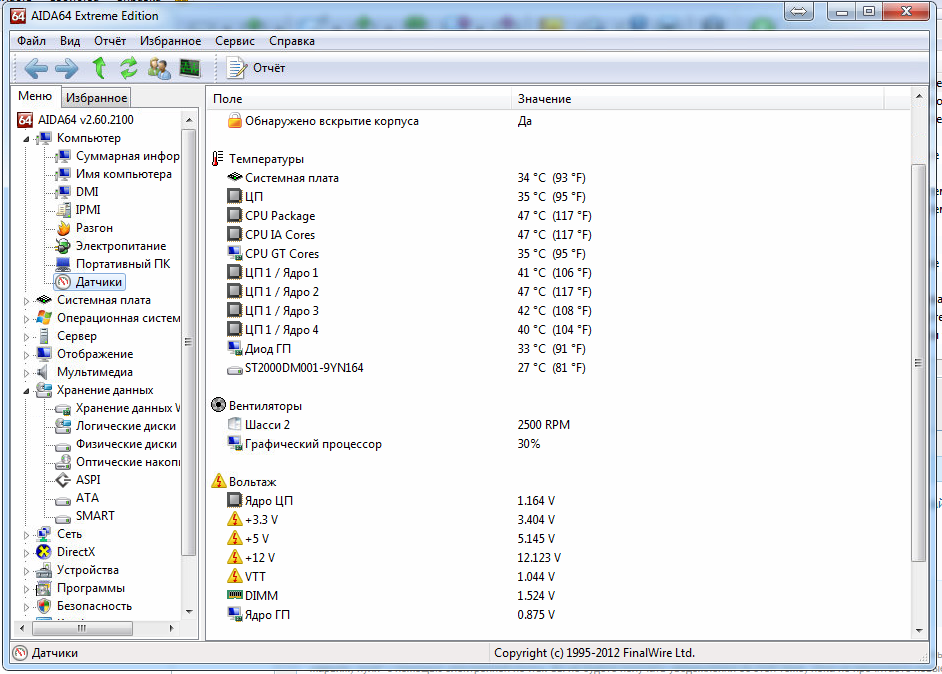Switch to the Избранное tab
Image resolution: width=942 pixels, height=674 pixels.
[x=96, y=97]
